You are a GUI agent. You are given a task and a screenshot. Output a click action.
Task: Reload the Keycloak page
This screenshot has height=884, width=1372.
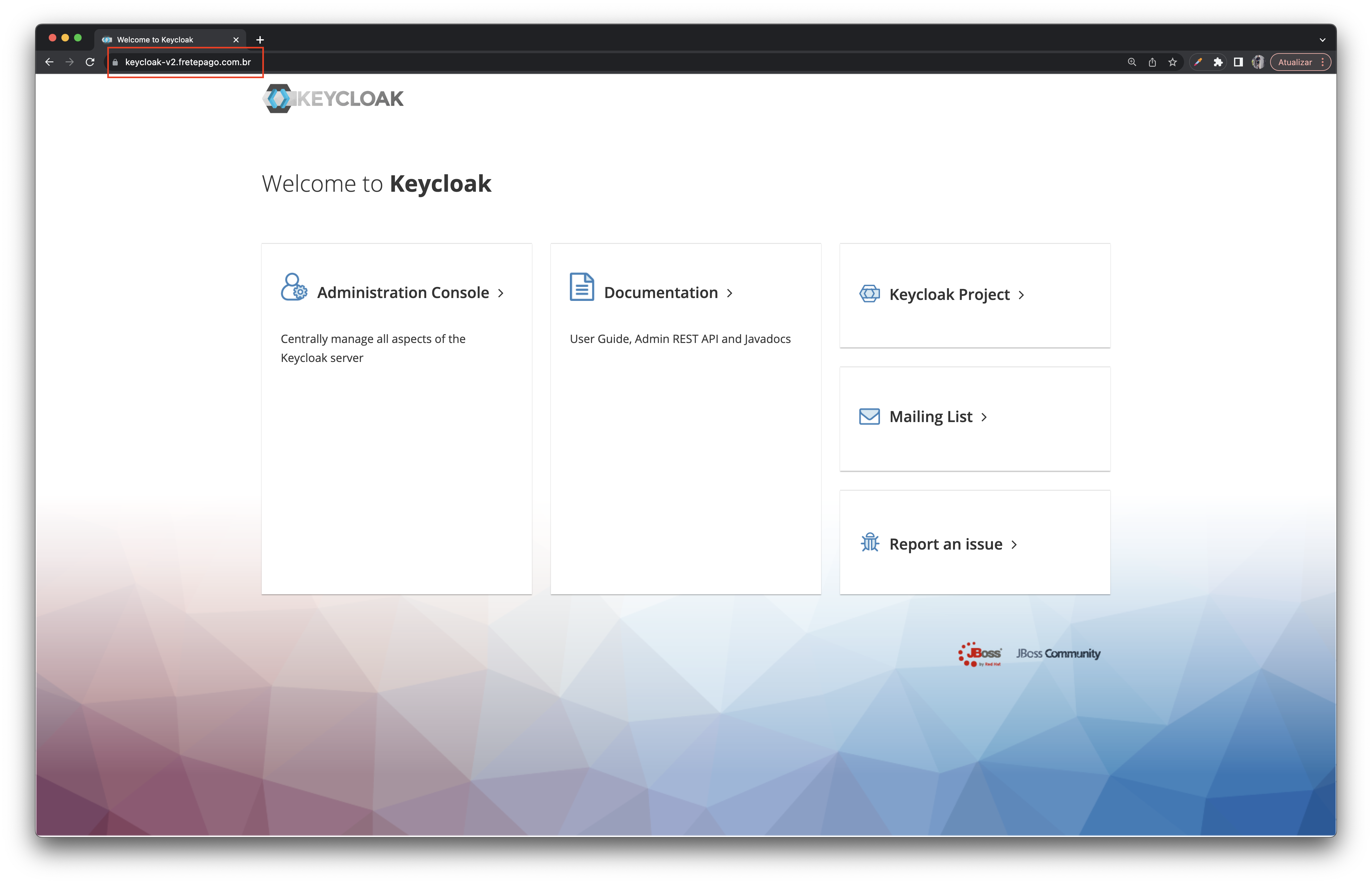coord(90,62)
